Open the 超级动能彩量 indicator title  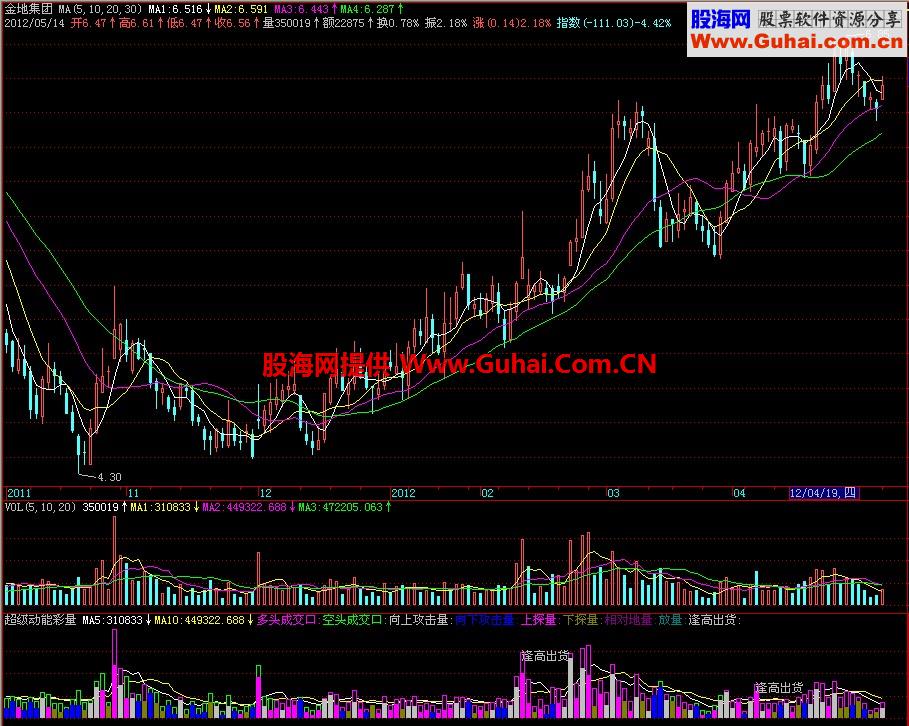click(x=41, y=620)
